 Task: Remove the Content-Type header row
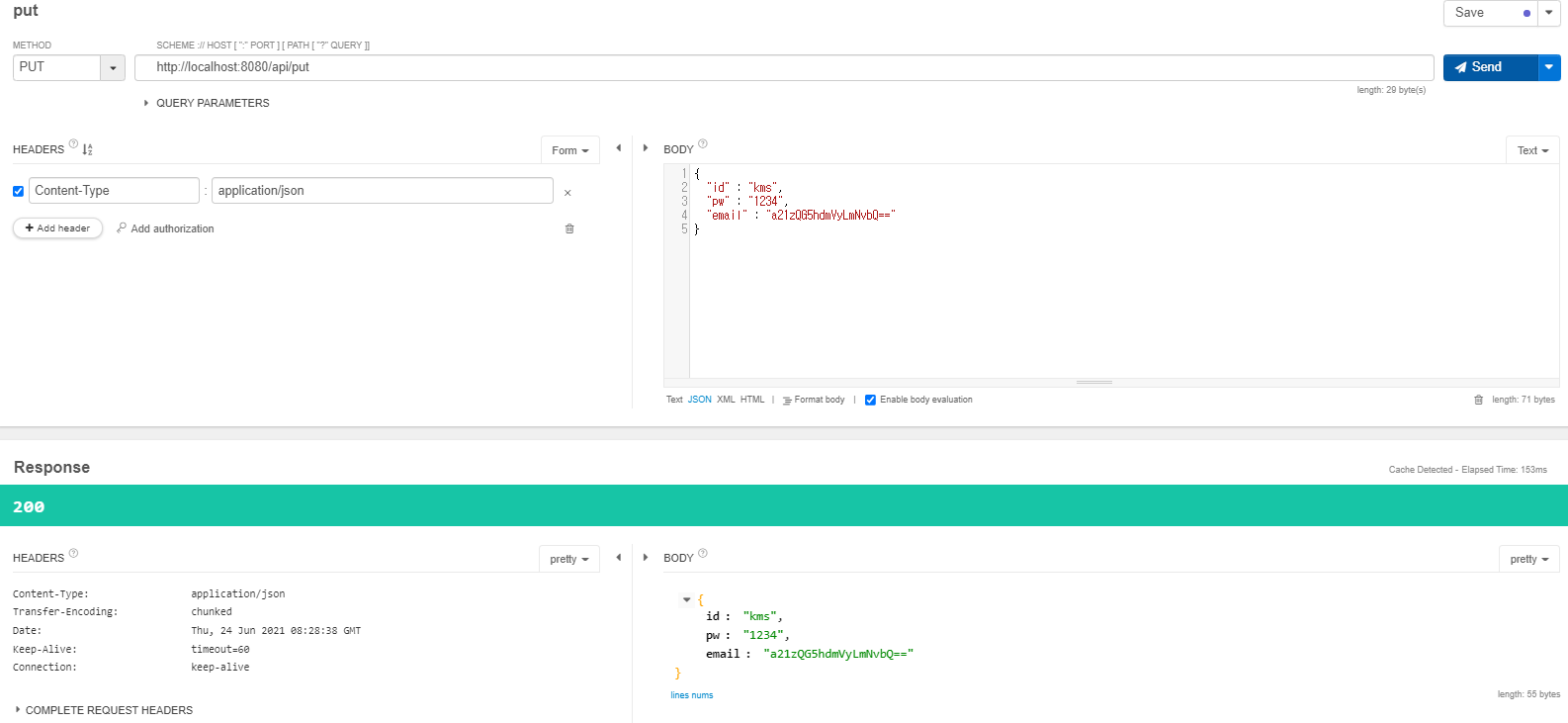tap(567, 193)
